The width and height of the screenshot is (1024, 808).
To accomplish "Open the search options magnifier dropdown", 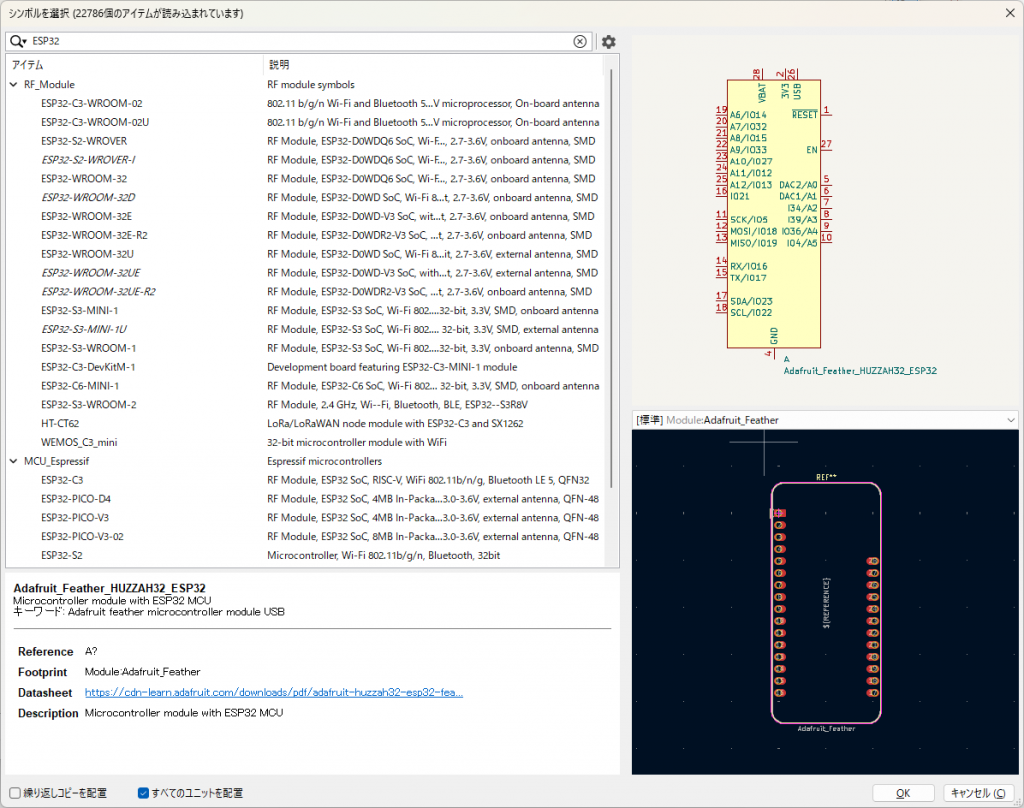I will (18, 41).
